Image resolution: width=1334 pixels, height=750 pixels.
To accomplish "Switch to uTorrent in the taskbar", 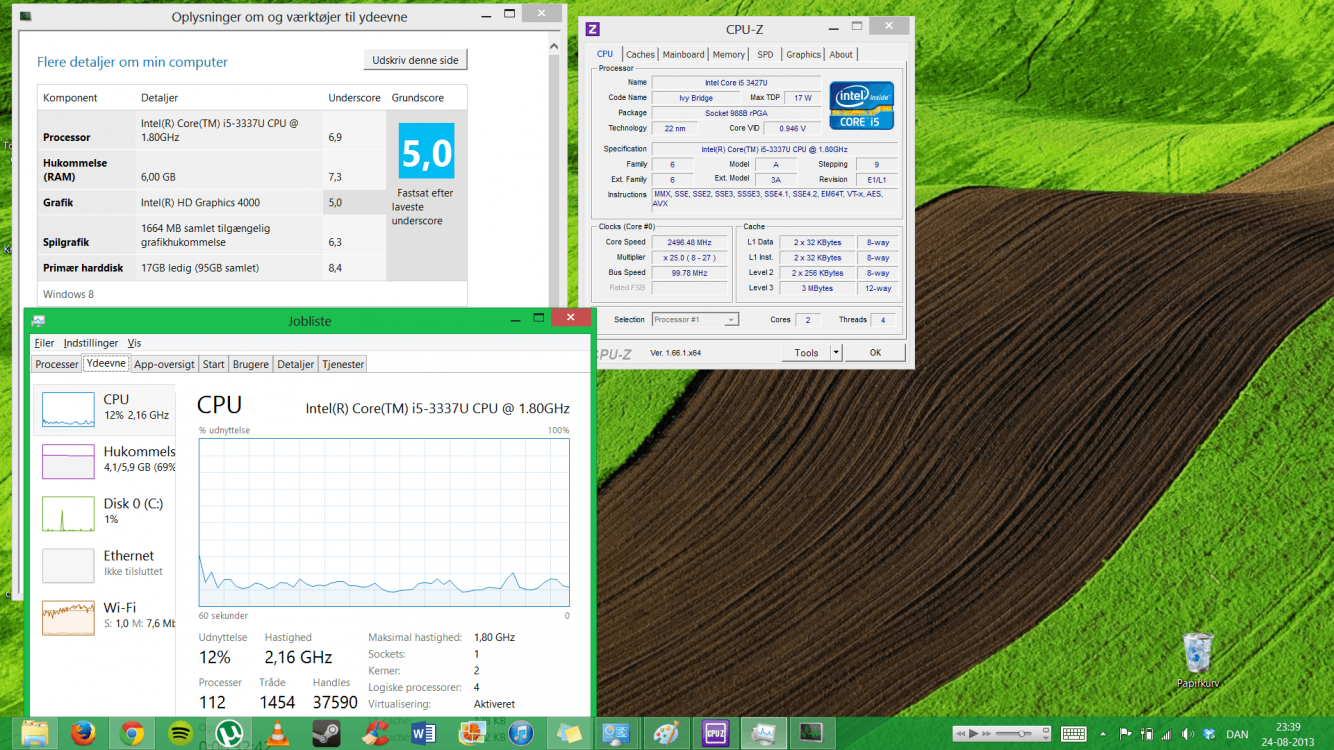I will pyautogui.click(x=229, y=734).
